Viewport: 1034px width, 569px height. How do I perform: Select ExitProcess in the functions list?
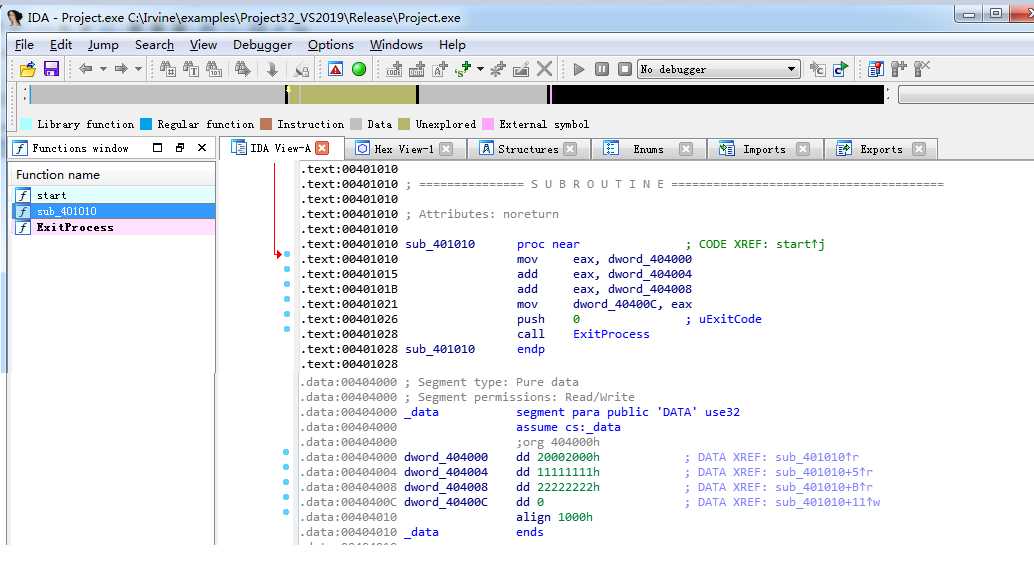click(113, 227)
